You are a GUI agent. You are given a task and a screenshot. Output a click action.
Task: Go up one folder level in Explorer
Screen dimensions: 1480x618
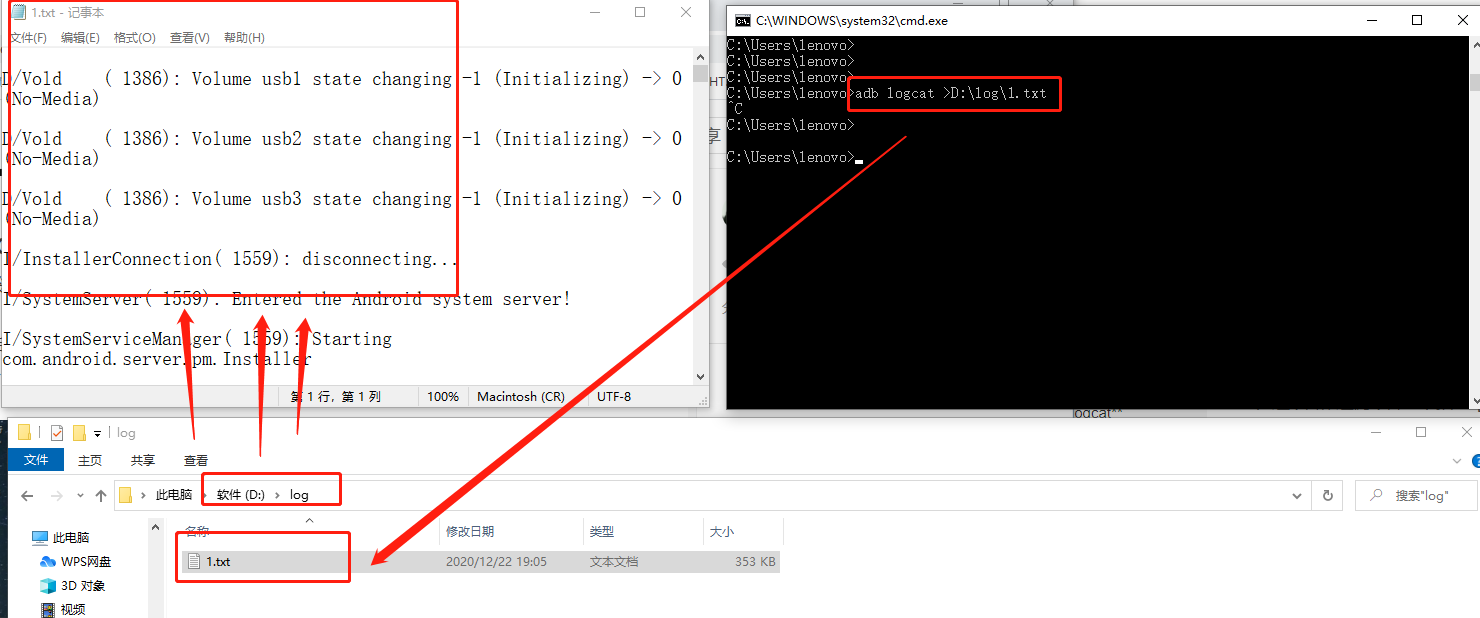(101, 495)
